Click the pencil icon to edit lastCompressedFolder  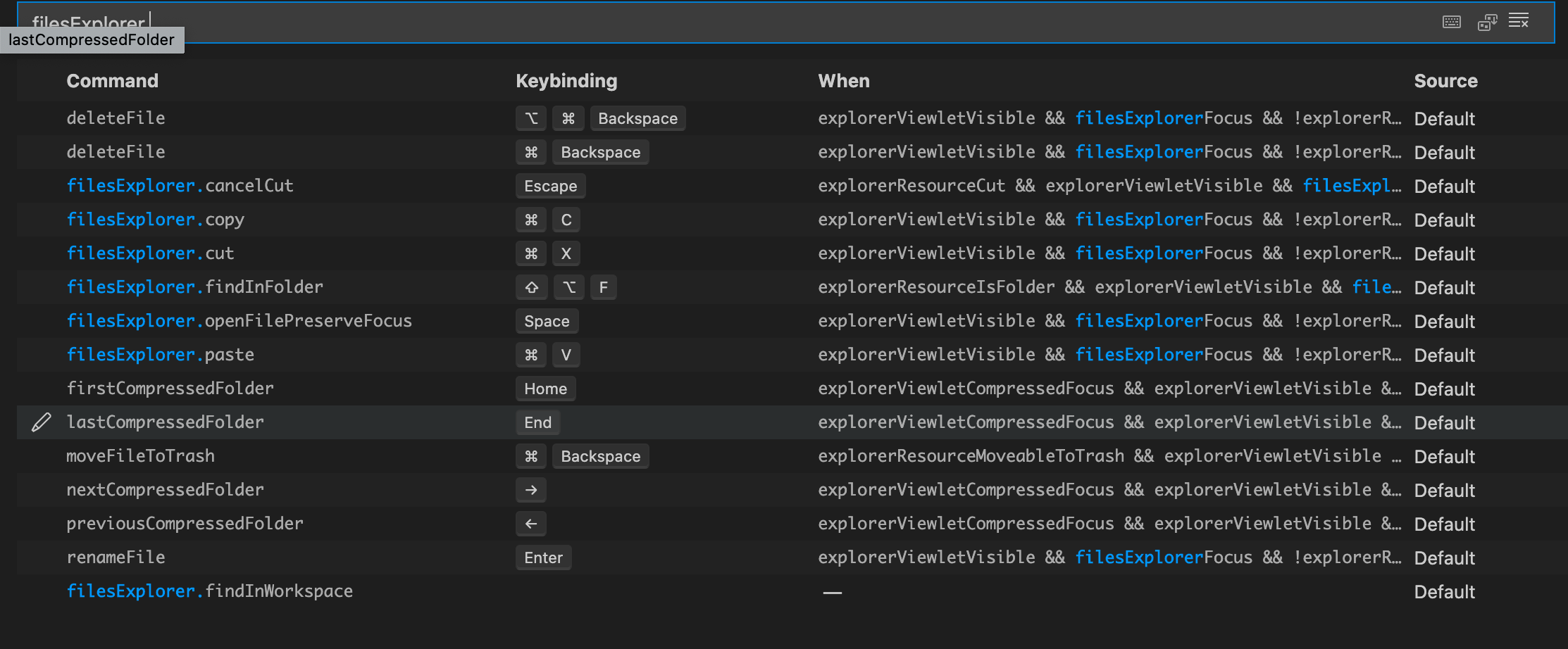42,422
